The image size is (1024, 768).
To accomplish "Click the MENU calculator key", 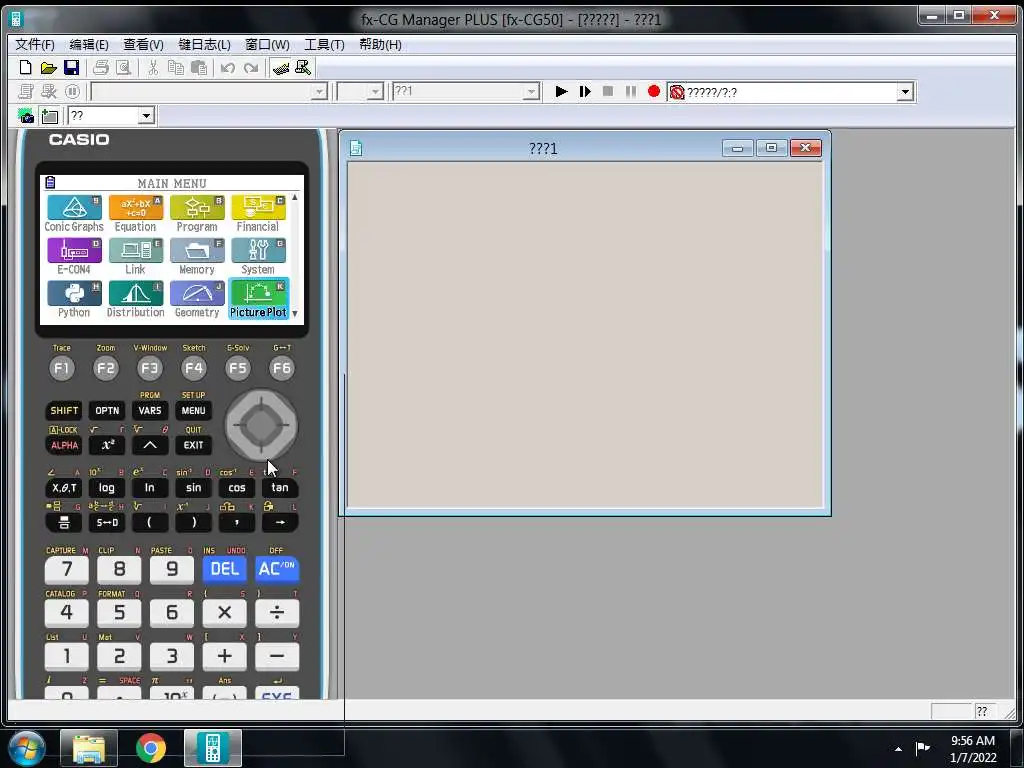I will (x=193, y=410).
